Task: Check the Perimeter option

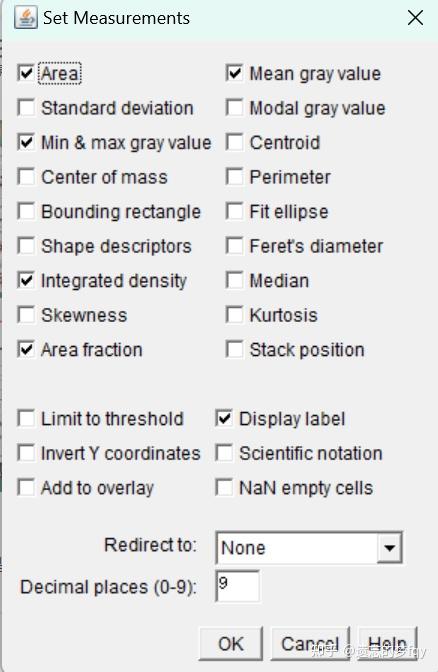Action: (234, 177)
